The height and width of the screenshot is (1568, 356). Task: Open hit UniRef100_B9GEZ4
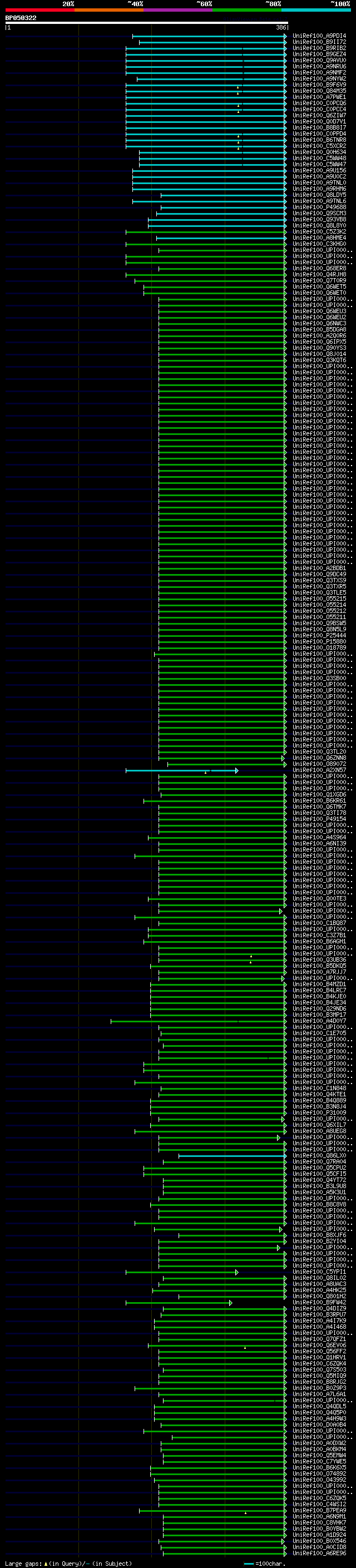coord(319,54)
